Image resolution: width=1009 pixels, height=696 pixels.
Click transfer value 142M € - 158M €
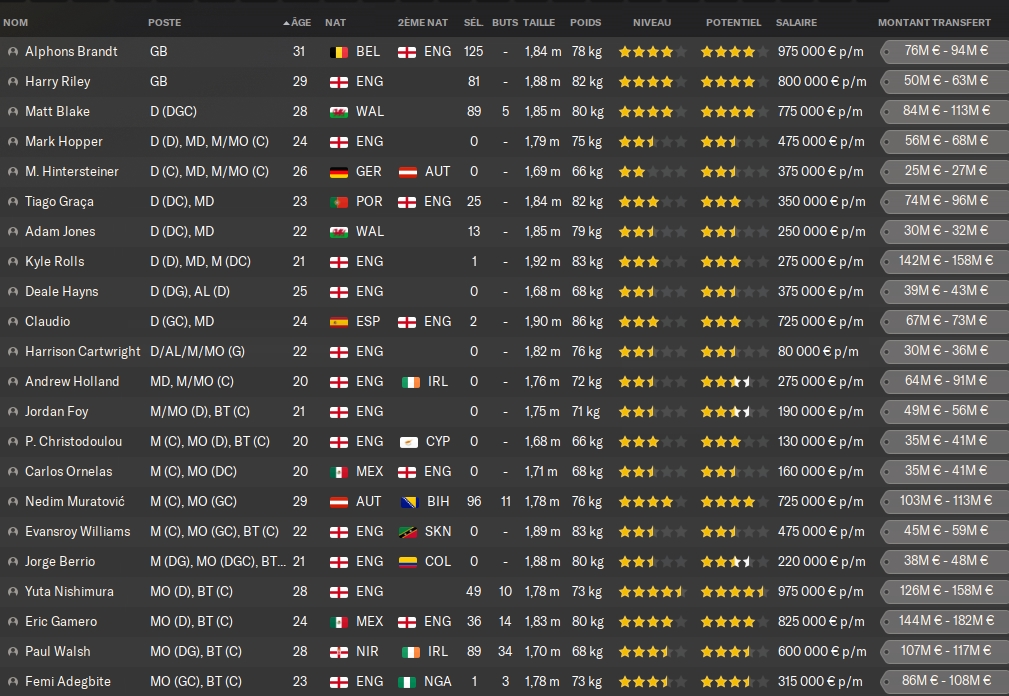click(945, 261)
